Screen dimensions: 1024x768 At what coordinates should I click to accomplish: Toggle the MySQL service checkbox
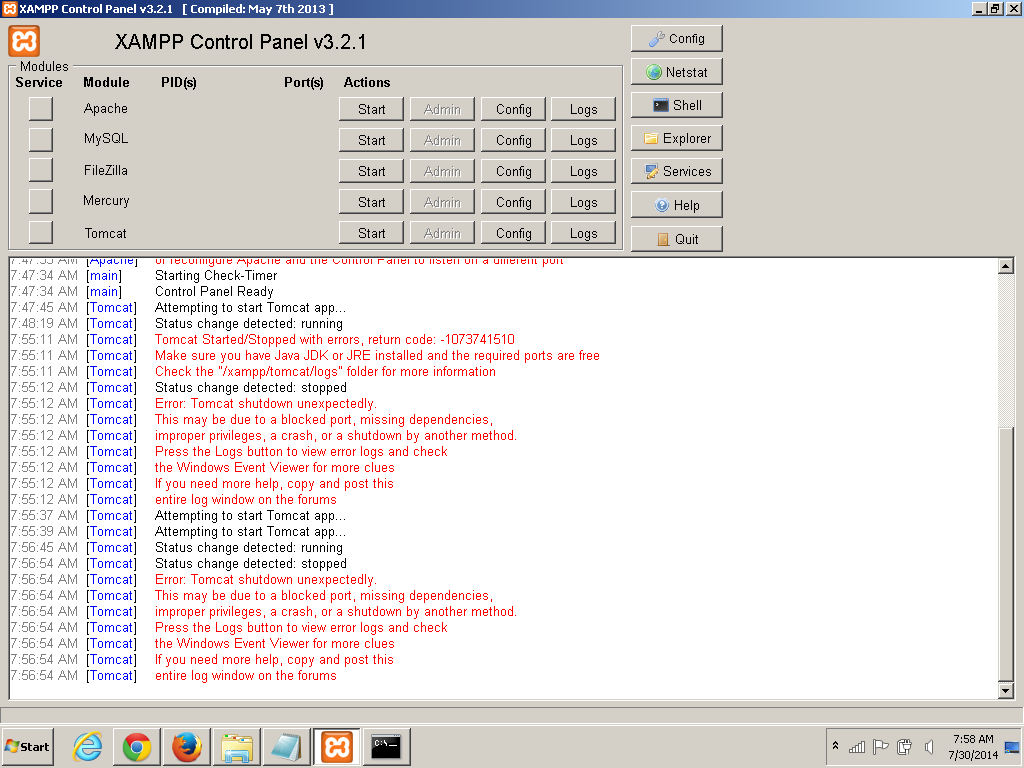tap(40, 139)
